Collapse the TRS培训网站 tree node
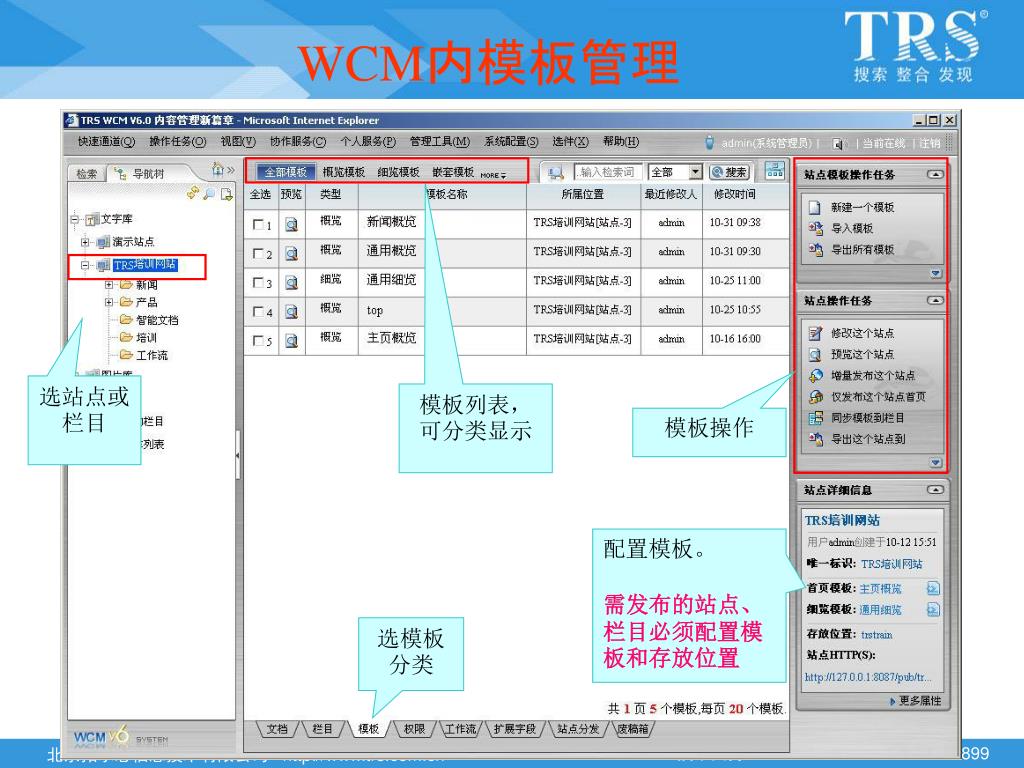The width and height of the screenshot is (1024, 768). click(85, 265)
